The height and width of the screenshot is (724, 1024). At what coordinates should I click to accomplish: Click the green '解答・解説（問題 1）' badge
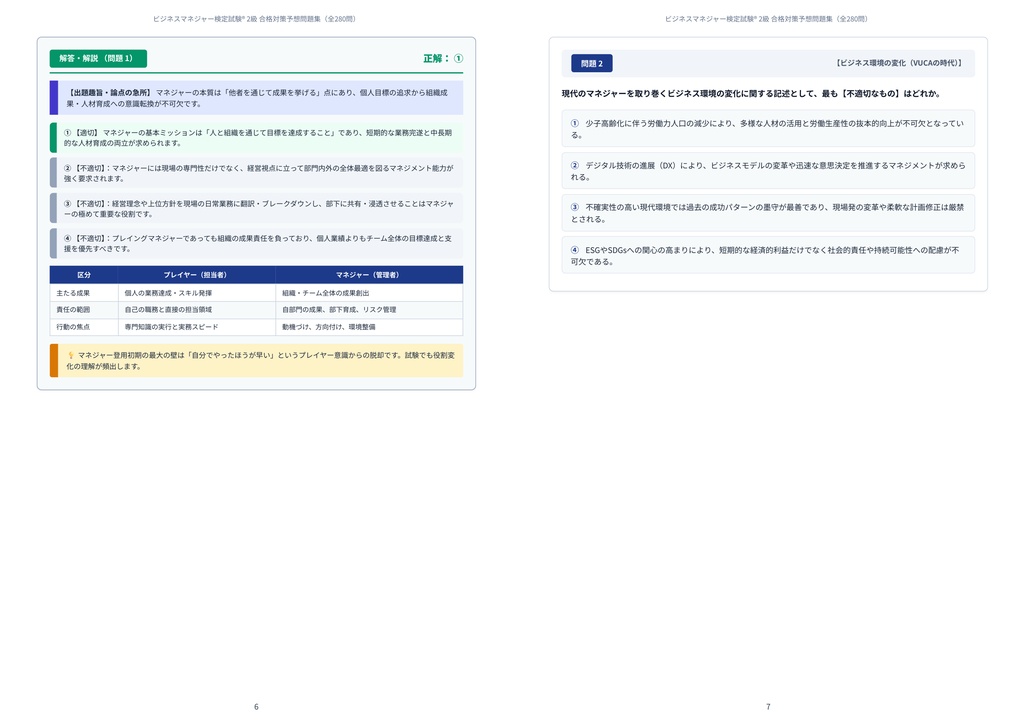click(98, 59)
